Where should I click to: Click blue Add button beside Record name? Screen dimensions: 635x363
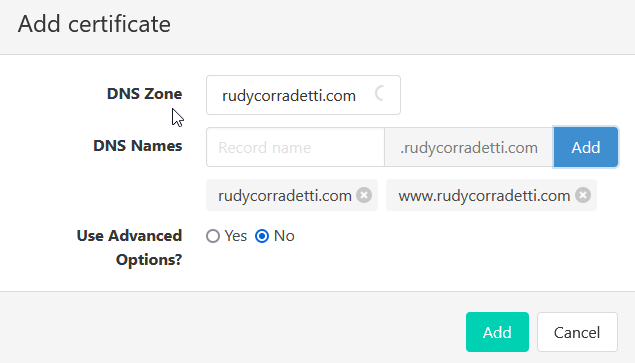[586, 147]
